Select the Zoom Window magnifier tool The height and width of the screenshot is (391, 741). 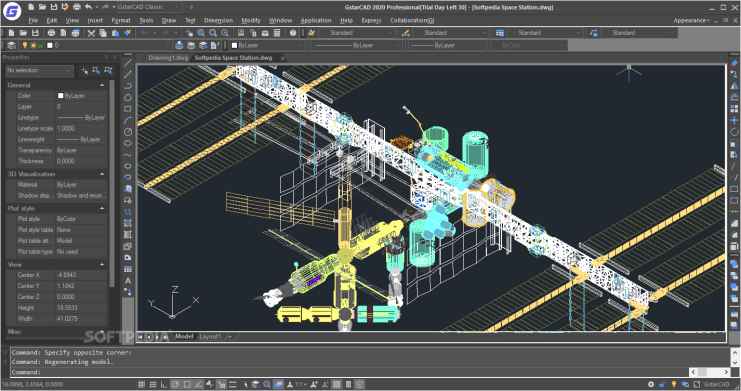[x=213, y=33]
